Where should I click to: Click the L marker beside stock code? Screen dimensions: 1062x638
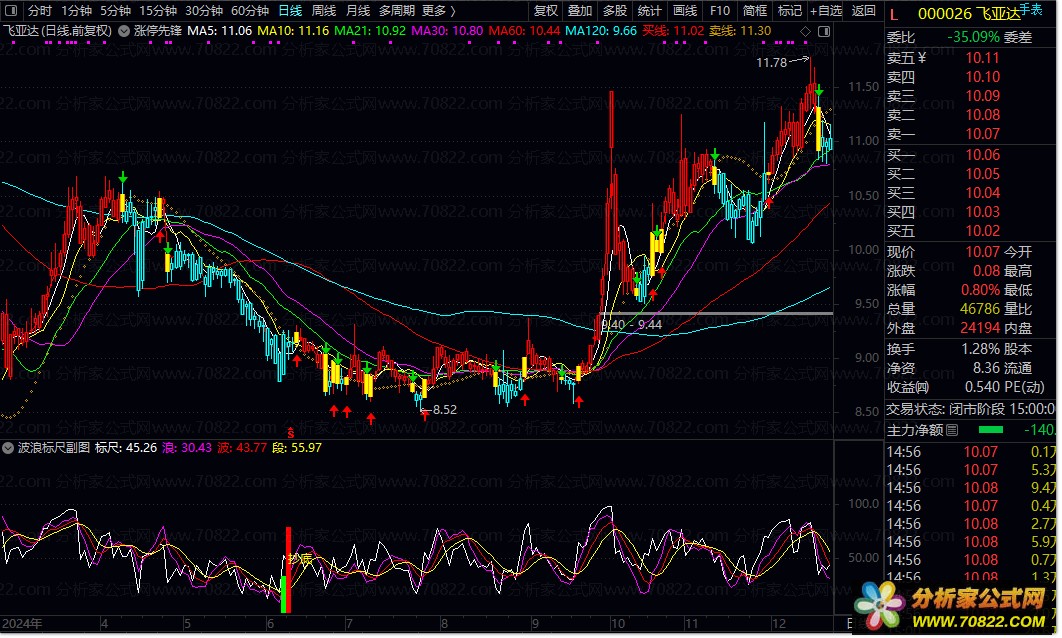click(x=894, y=14)
